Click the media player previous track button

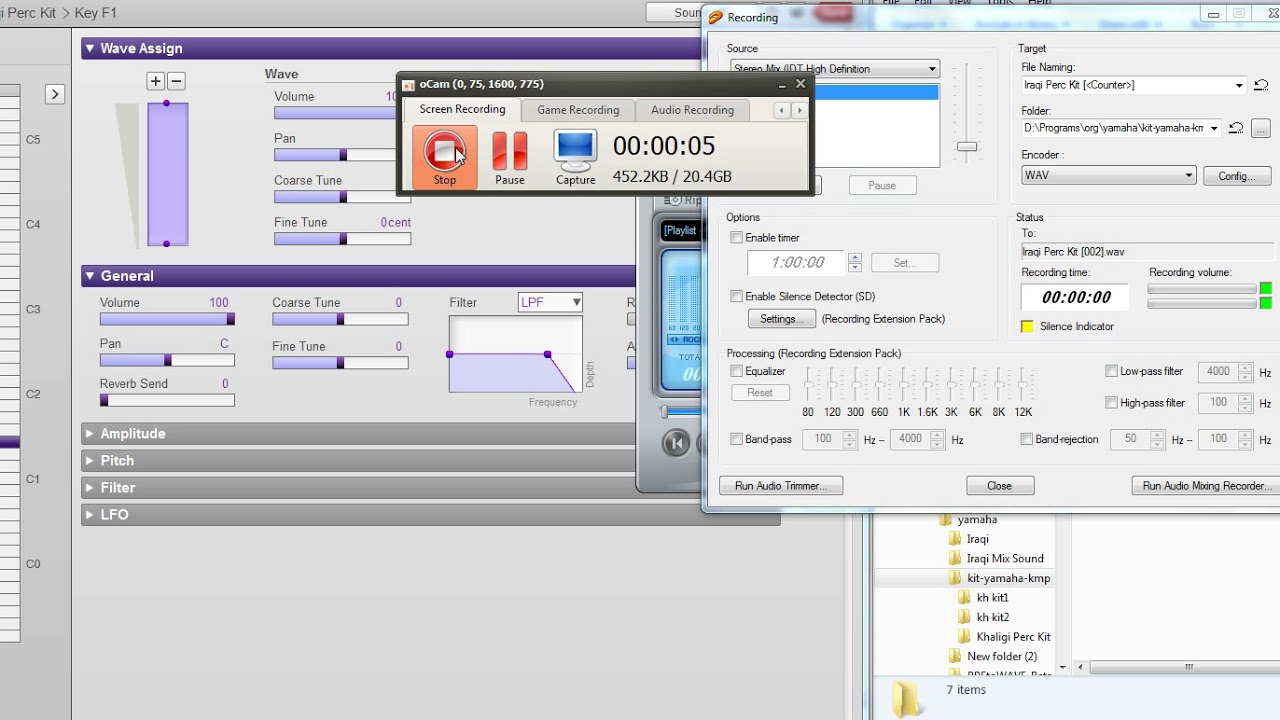click(676, 442)
